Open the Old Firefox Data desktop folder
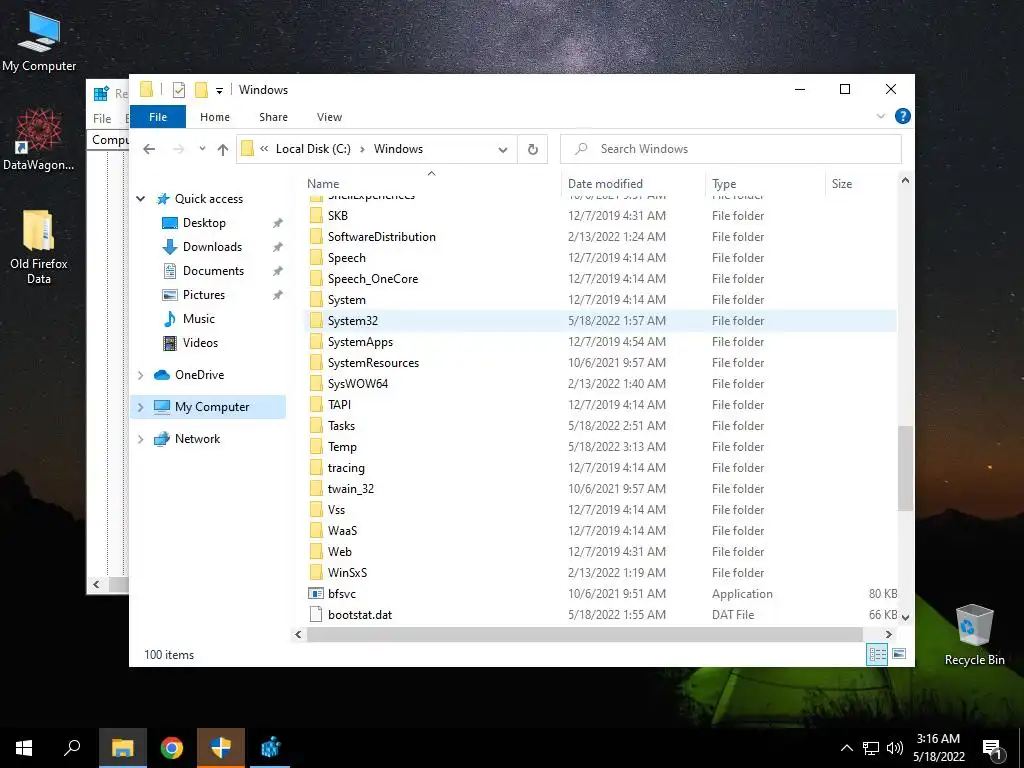 point(39,247)
